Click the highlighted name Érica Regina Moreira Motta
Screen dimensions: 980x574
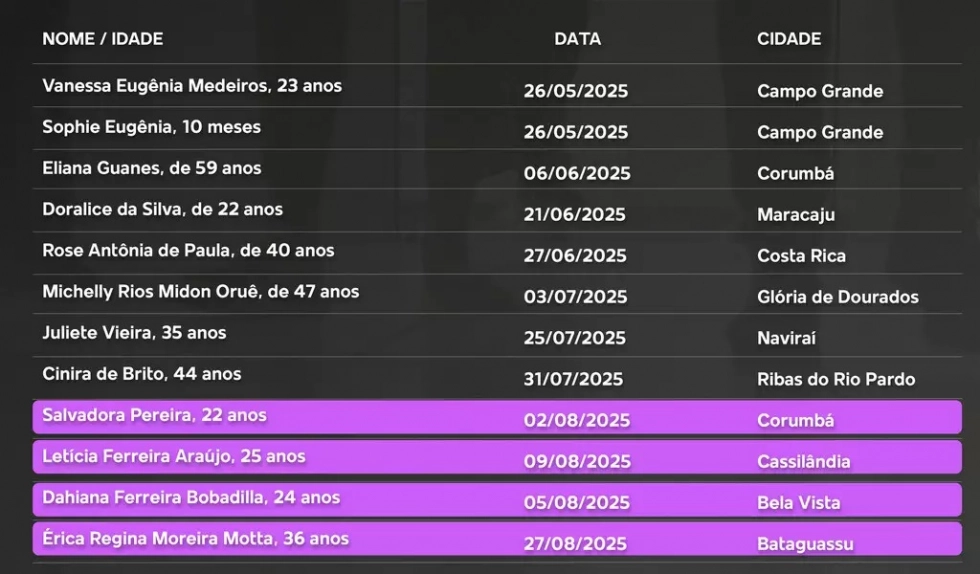coord(195,538)
